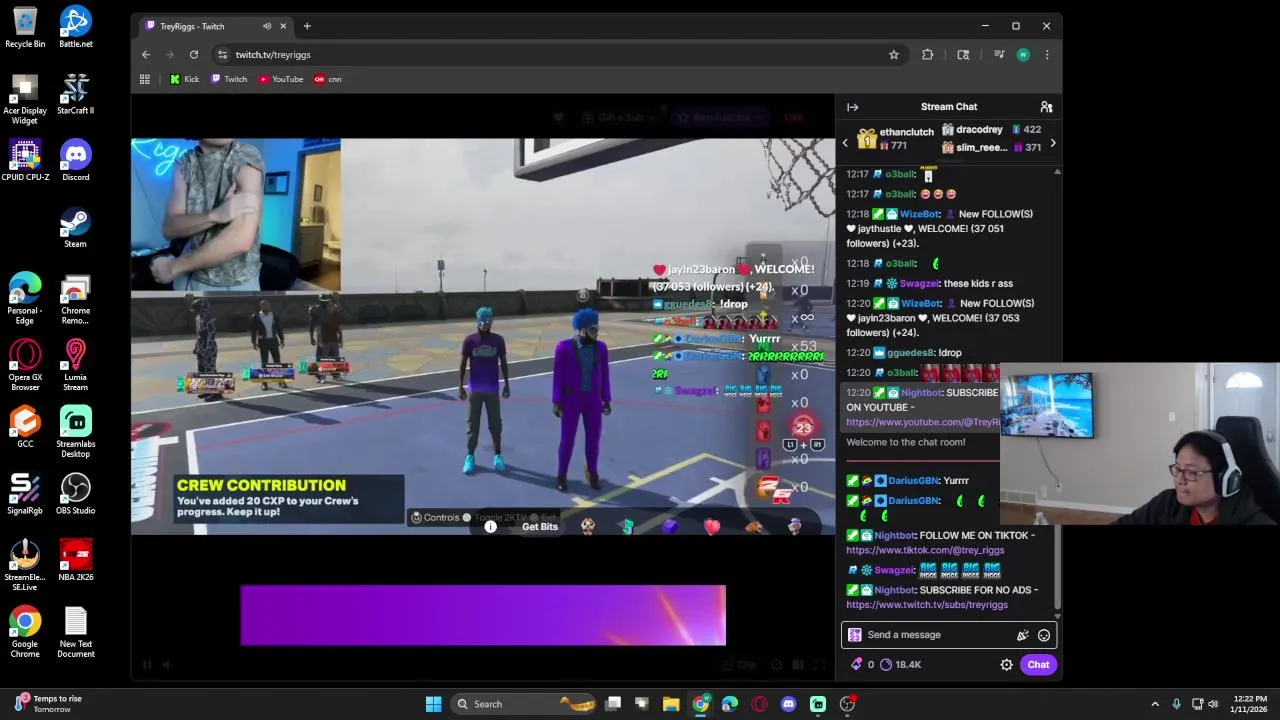
Task: Click the Battle.net desktop shortcut
Action: click(75, 27)
